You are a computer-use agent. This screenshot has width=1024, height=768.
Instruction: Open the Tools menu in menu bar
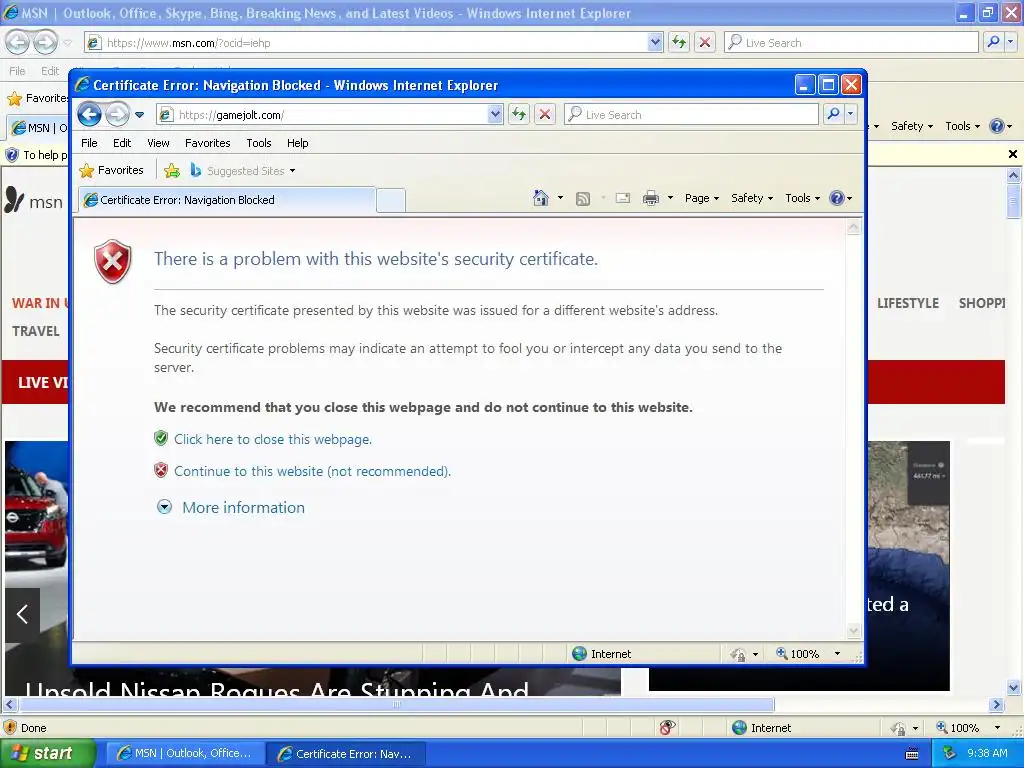(x=259, y=143)
